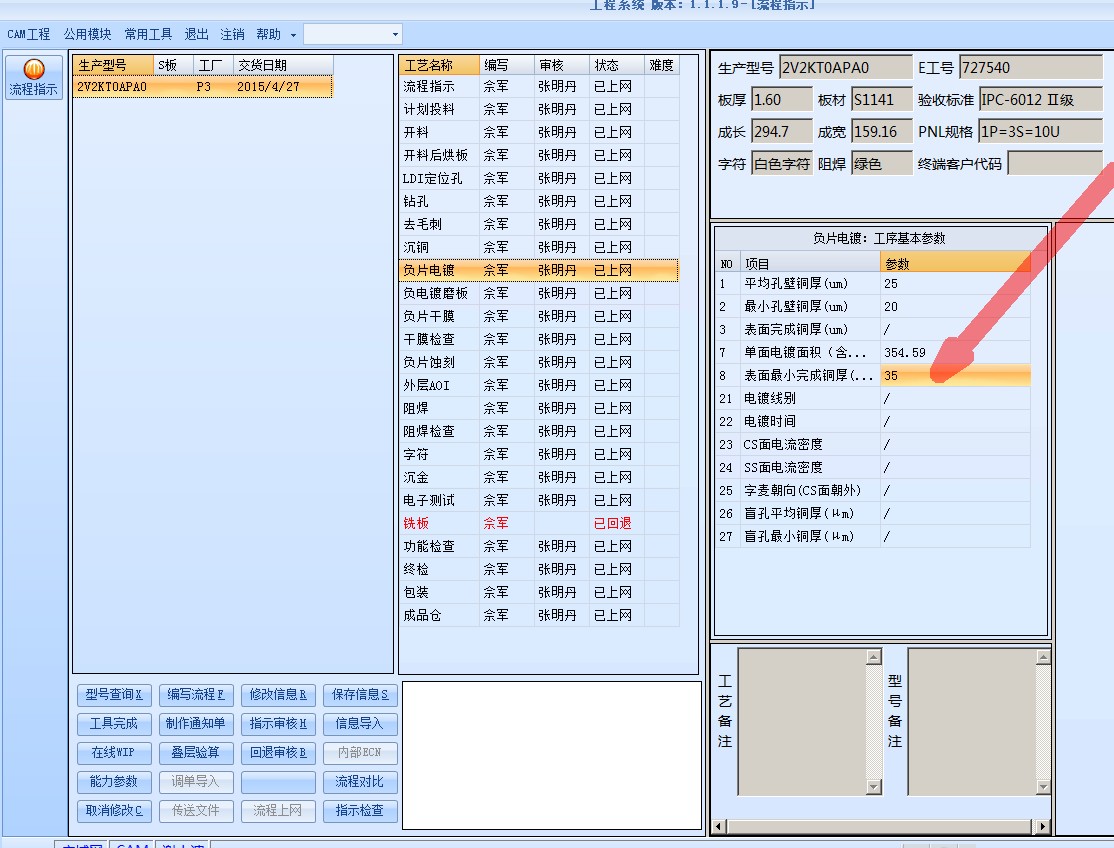
Task: Select the 沉铜 process row
Action: point(539,247)
